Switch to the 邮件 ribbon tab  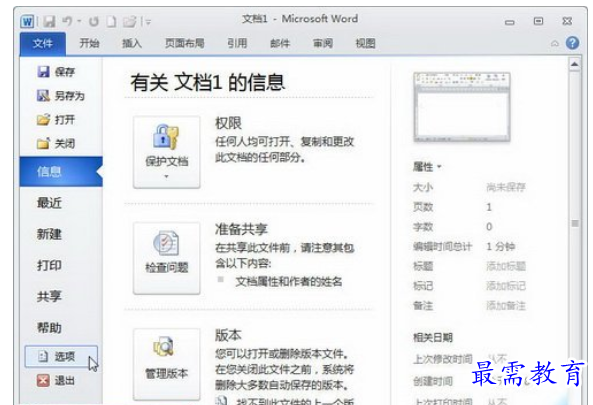pos(280,43)
